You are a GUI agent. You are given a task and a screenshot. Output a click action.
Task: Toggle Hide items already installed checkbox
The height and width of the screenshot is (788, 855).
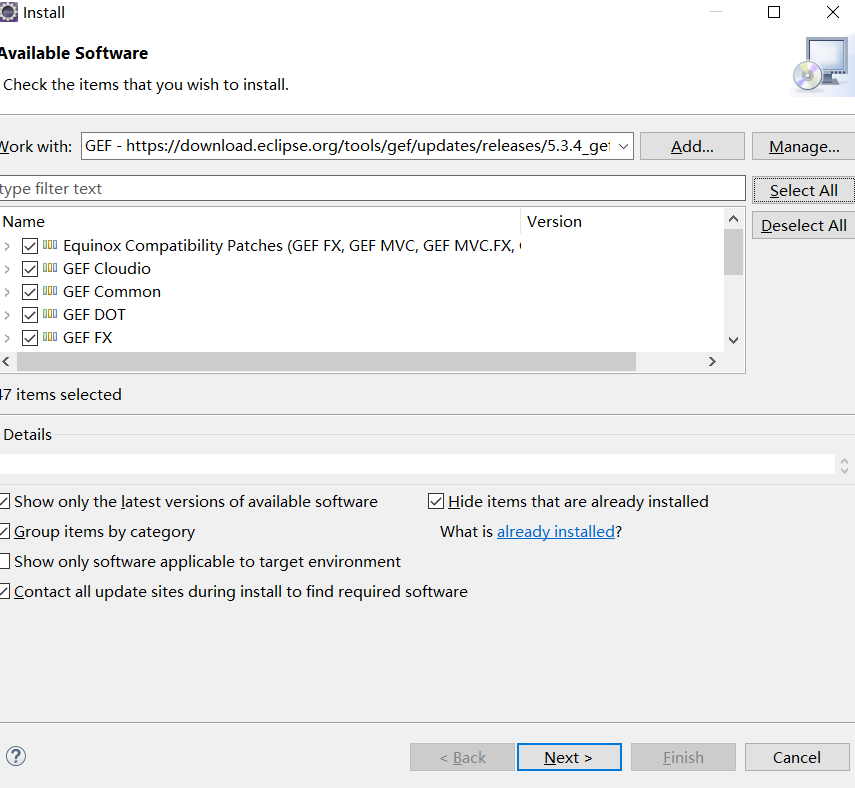click(436, 501)
